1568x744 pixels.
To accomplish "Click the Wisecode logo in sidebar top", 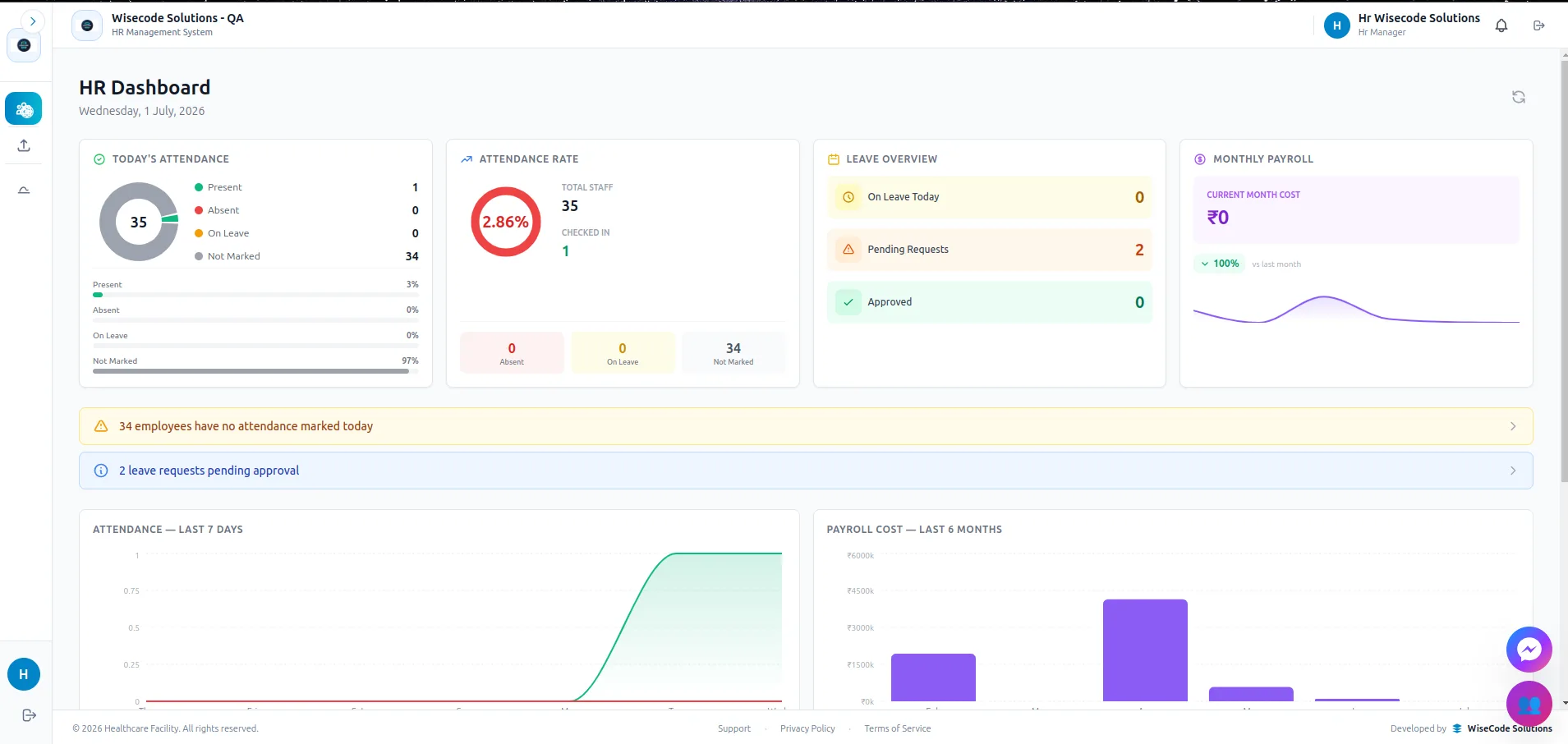I will pos(24,45).
